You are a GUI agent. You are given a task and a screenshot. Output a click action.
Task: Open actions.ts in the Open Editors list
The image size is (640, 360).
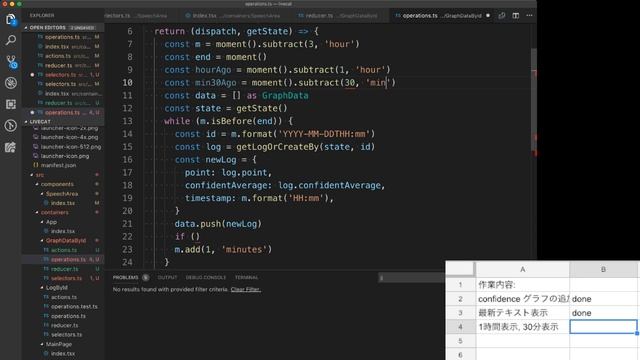pyautogui.click(x=58, y=56)
